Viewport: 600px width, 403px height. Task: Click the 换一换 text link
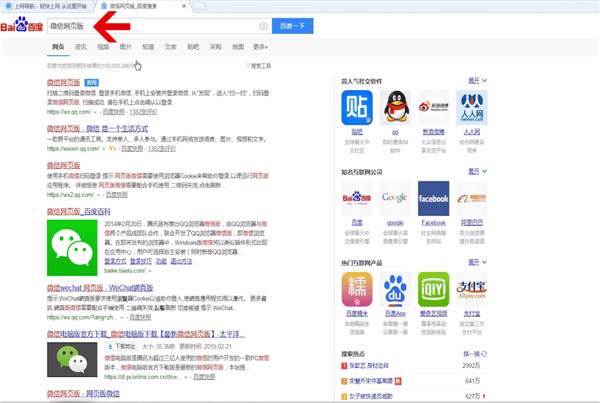(x=471, y=354)
